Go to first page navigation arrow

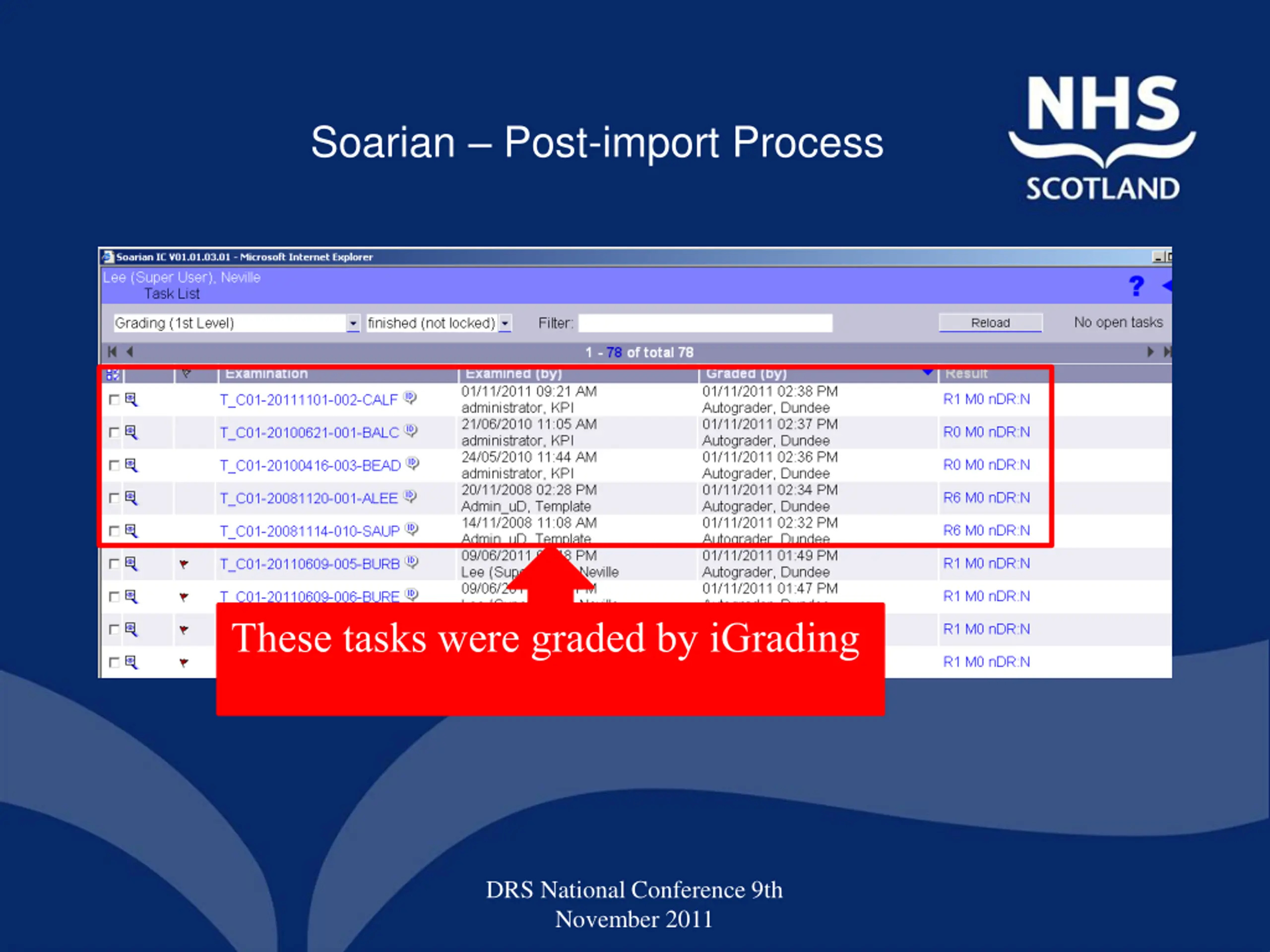(x=112, y=352)
